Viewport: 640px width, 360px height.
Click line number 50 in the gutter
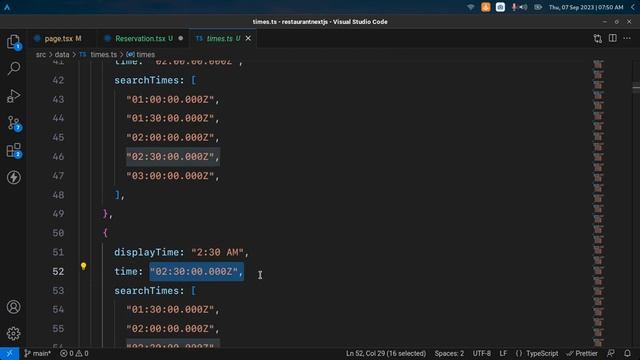(x=58, y=233)
